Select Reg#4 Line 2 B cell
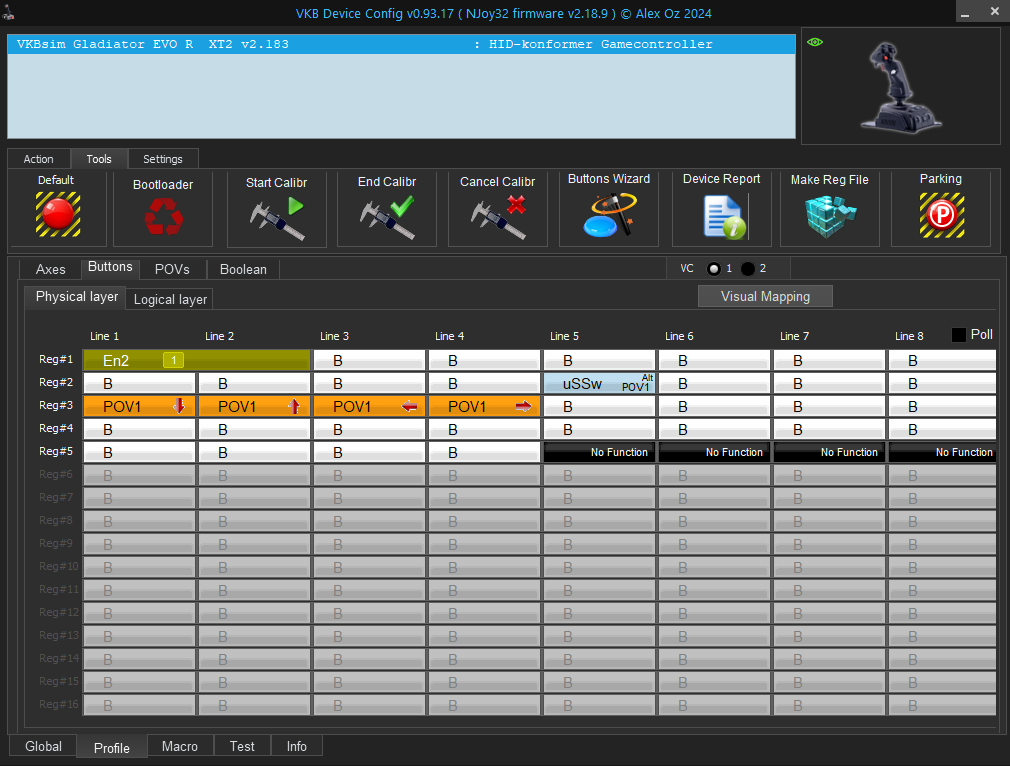Viewport: 1010px width, 766px height. click(254, 429)
